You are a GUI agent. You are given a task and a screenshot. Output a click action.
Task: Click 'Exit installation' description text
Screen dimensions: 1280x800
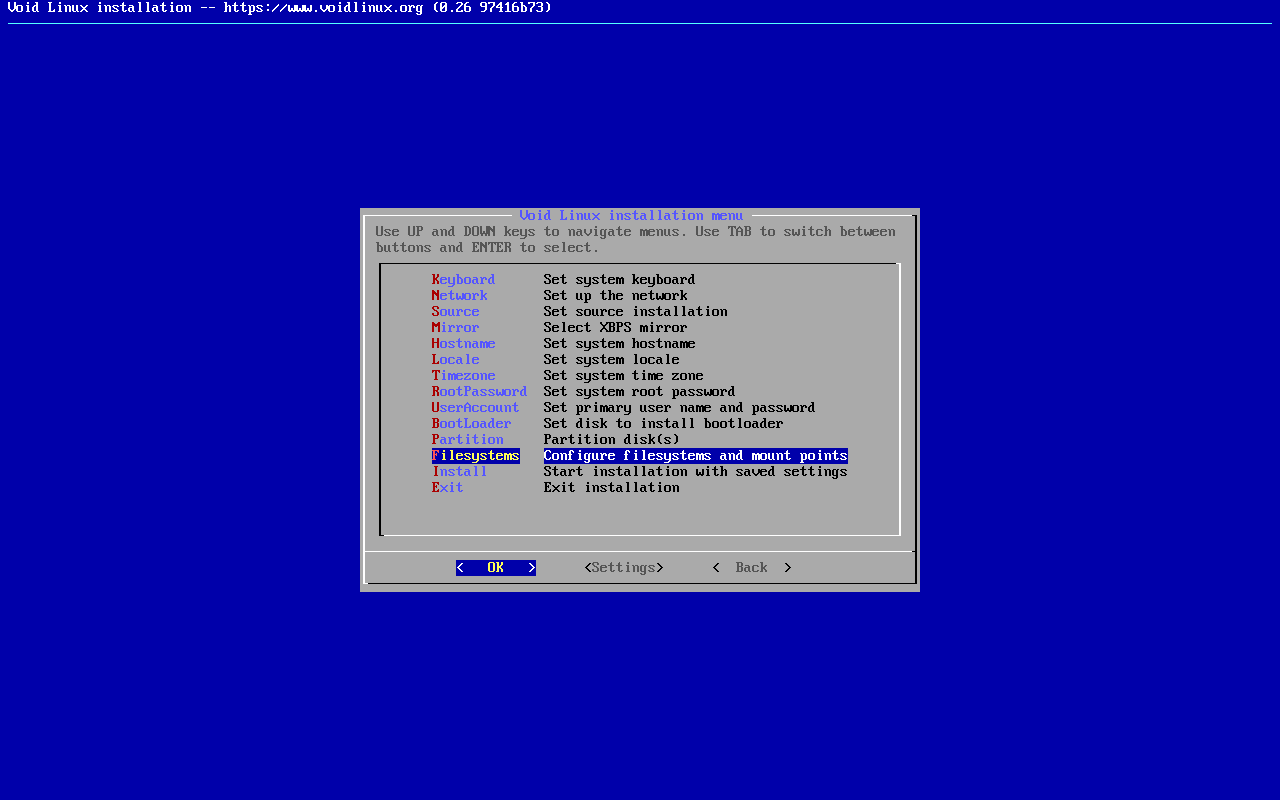(612, 488)
